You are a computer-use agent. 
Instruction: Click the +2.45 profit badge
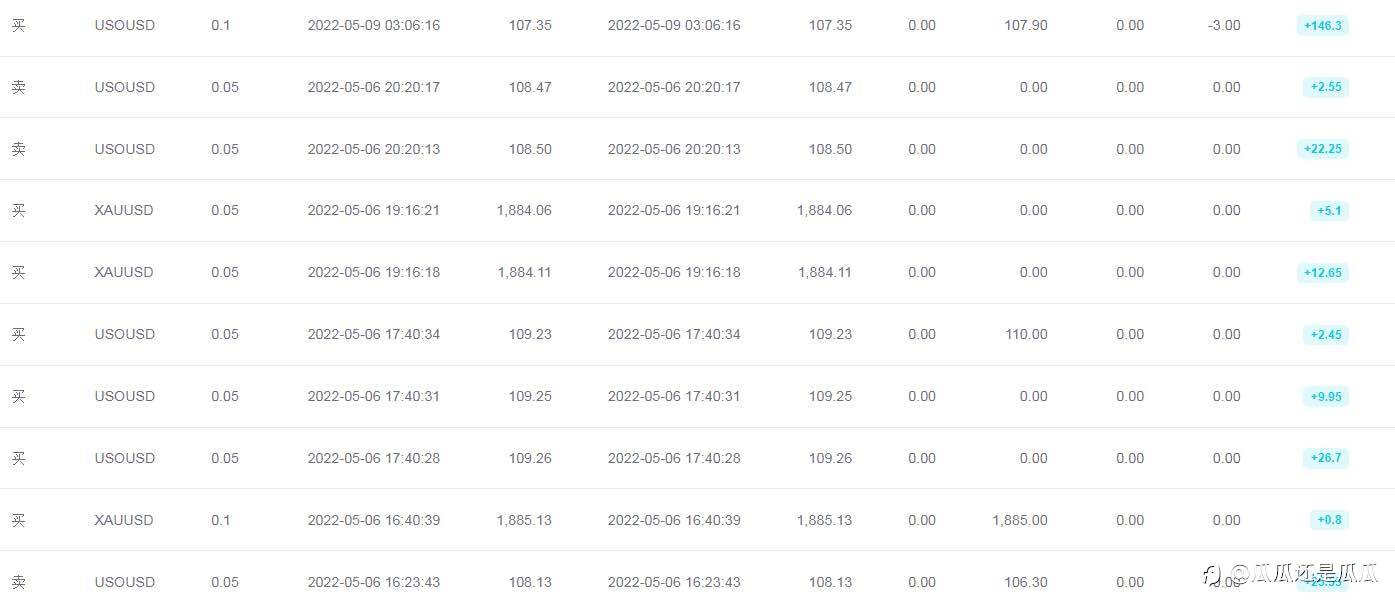point(1325,335)
